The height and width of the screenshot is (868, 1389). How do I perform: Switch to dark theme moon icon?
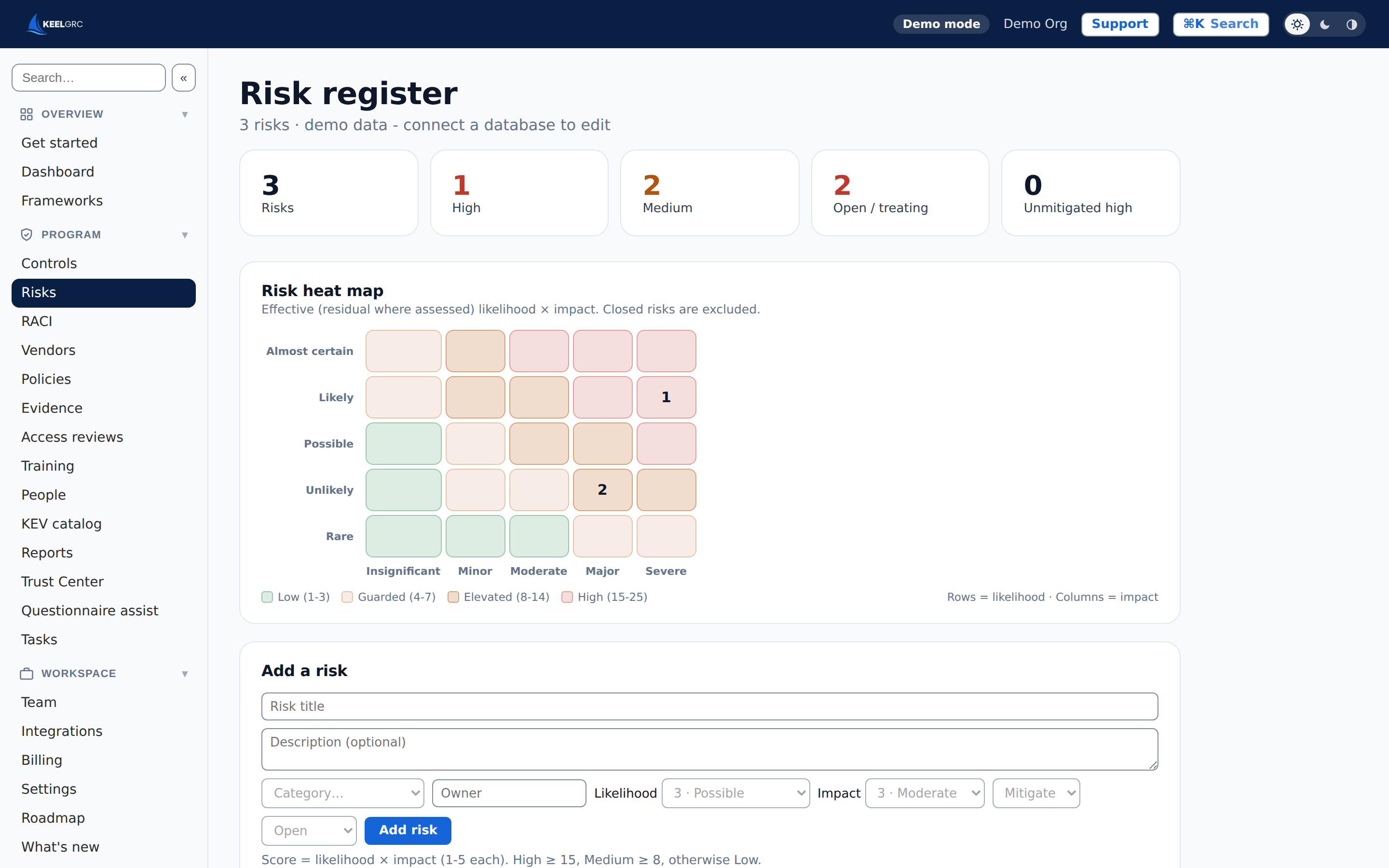tap(1325, 24)
